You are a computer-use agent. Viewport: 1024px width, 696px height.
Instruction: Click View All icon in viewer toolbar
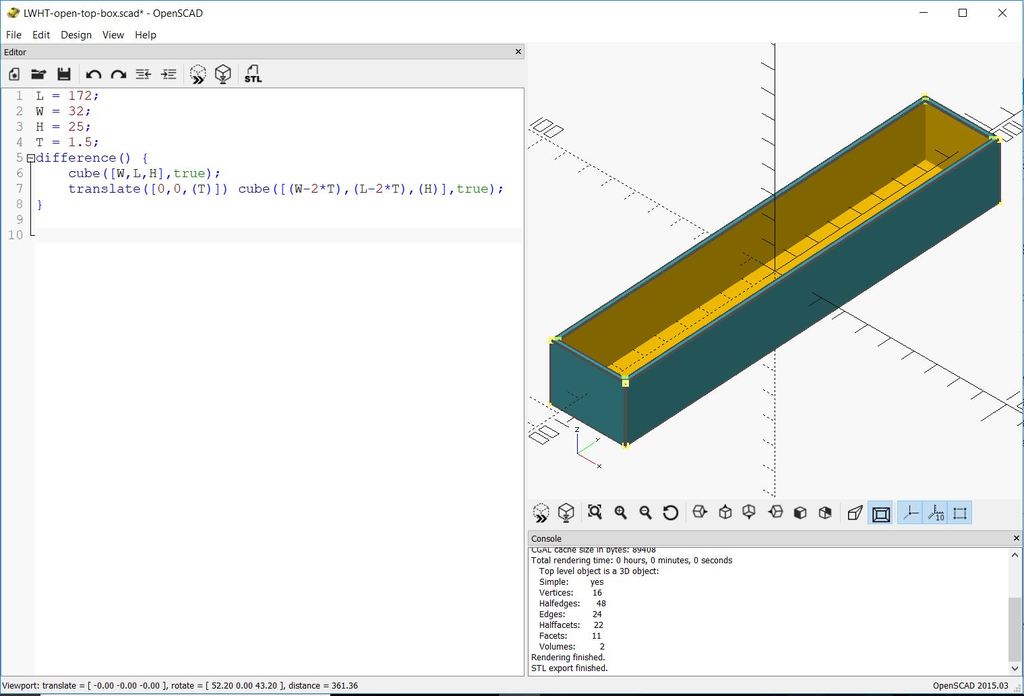click(x=595, y=513)
